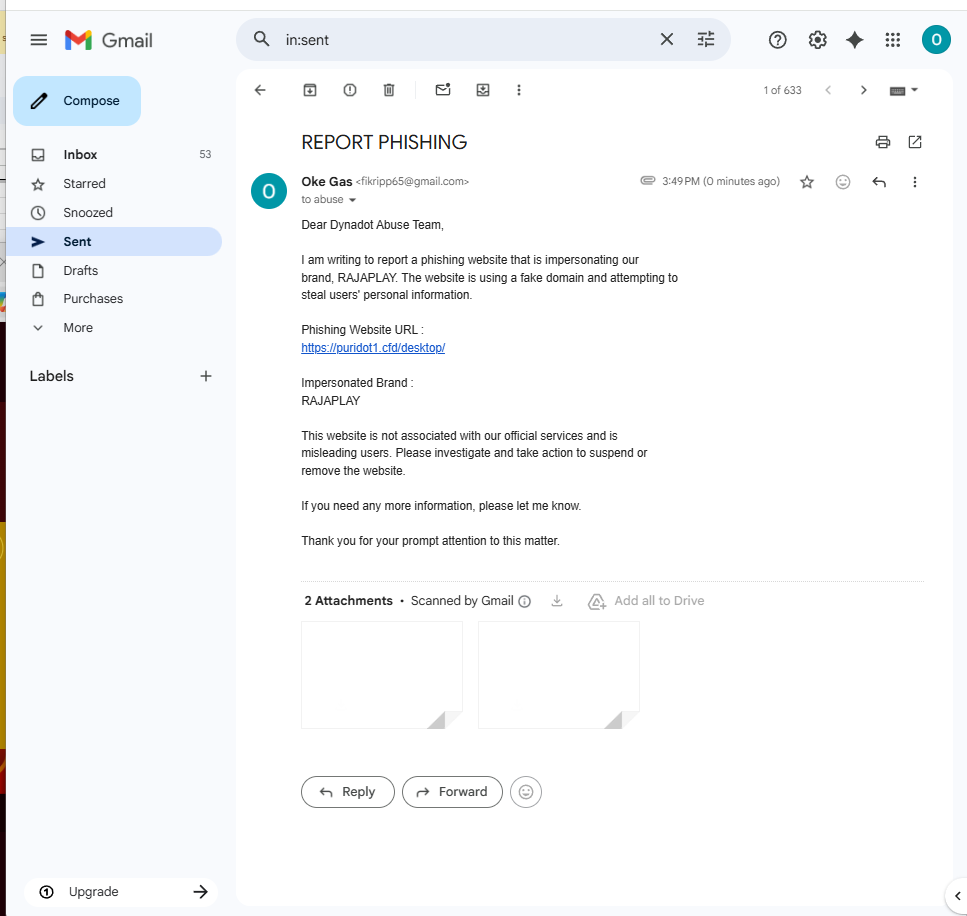Create a new label with the plus icon
The height and width of the screenshot is (916, 967).
point(206,376)
